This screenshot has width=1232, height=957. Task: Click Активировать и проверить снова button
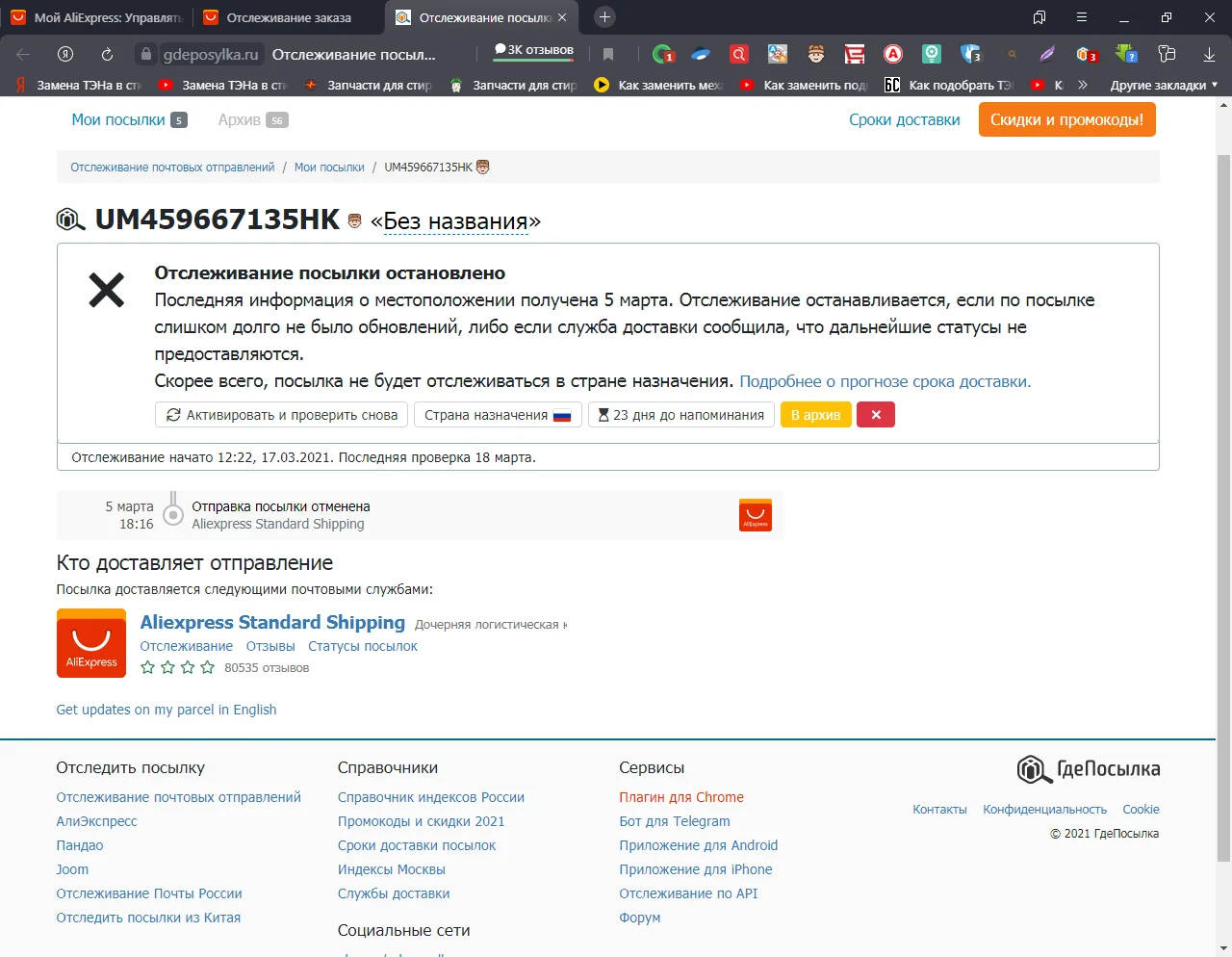(281, 415)
